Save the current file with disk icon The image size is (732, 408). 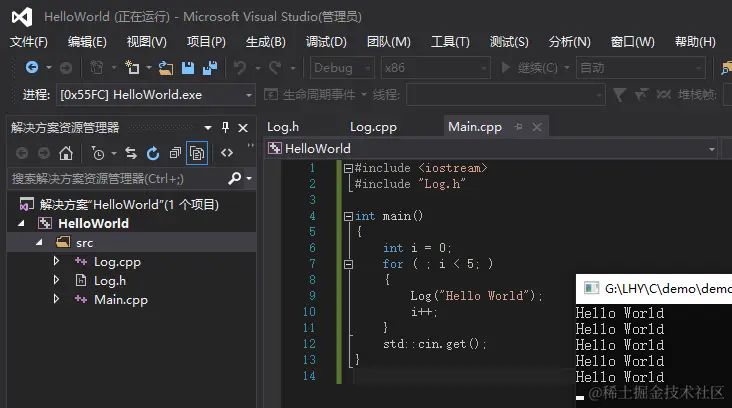click(188, 68)
